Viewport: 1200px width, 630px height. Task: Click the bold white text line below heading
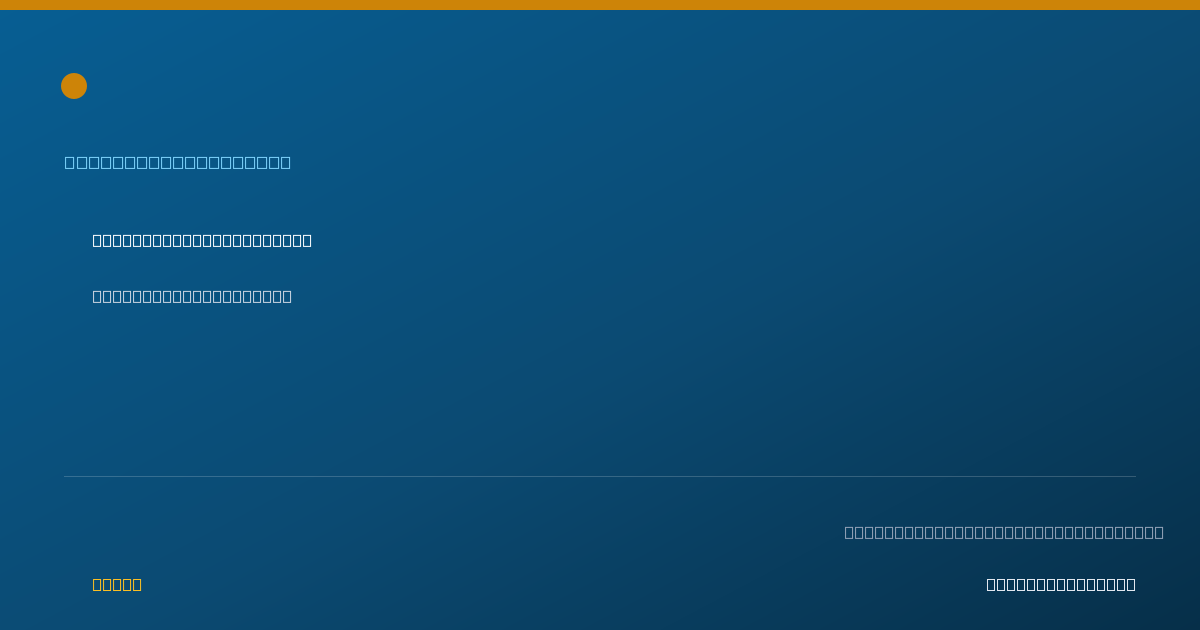[202, 240]
